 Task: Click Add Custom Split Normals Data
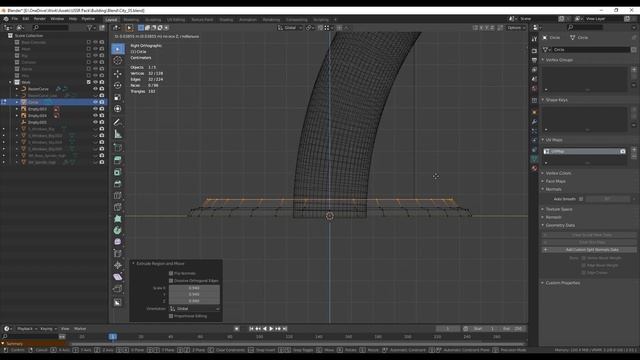pyautogui.click(x=589, y=249)
